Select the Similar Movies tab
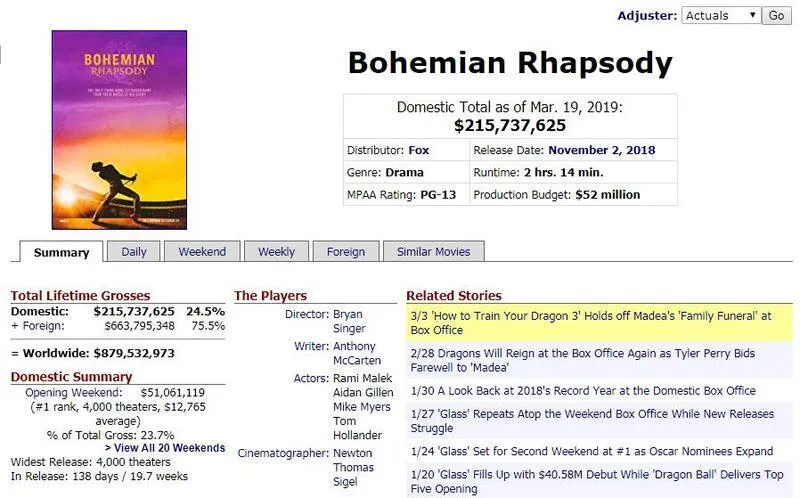The height and width of the screenshot is (498, 800). pyautogui.click(x=434, y=252)
